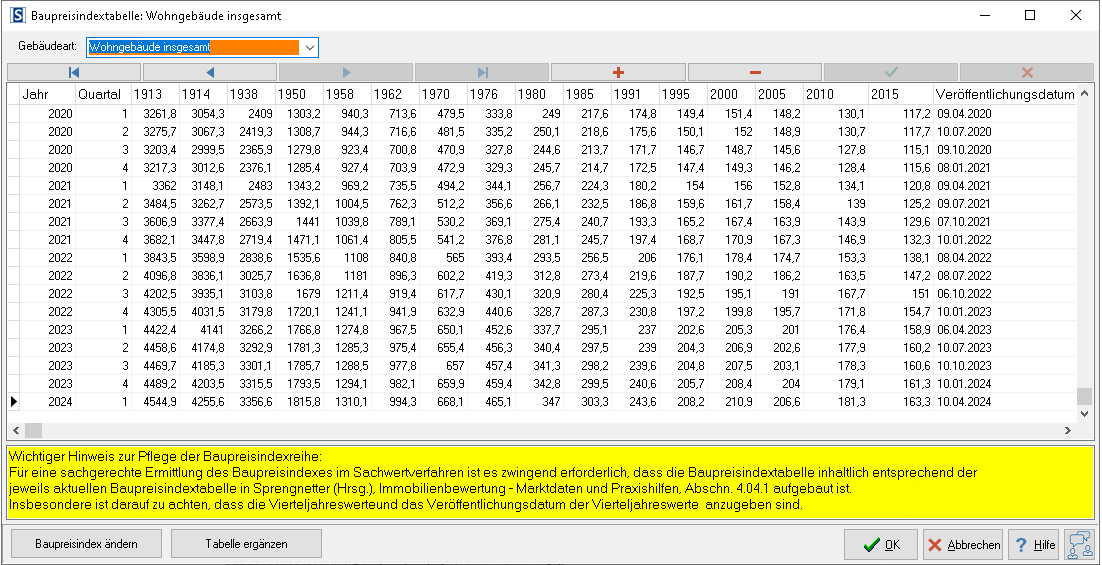The width and height of the screenshot is (1102, 565).
Task: Select date 10.04.2024 cell
Action: 1005,402
